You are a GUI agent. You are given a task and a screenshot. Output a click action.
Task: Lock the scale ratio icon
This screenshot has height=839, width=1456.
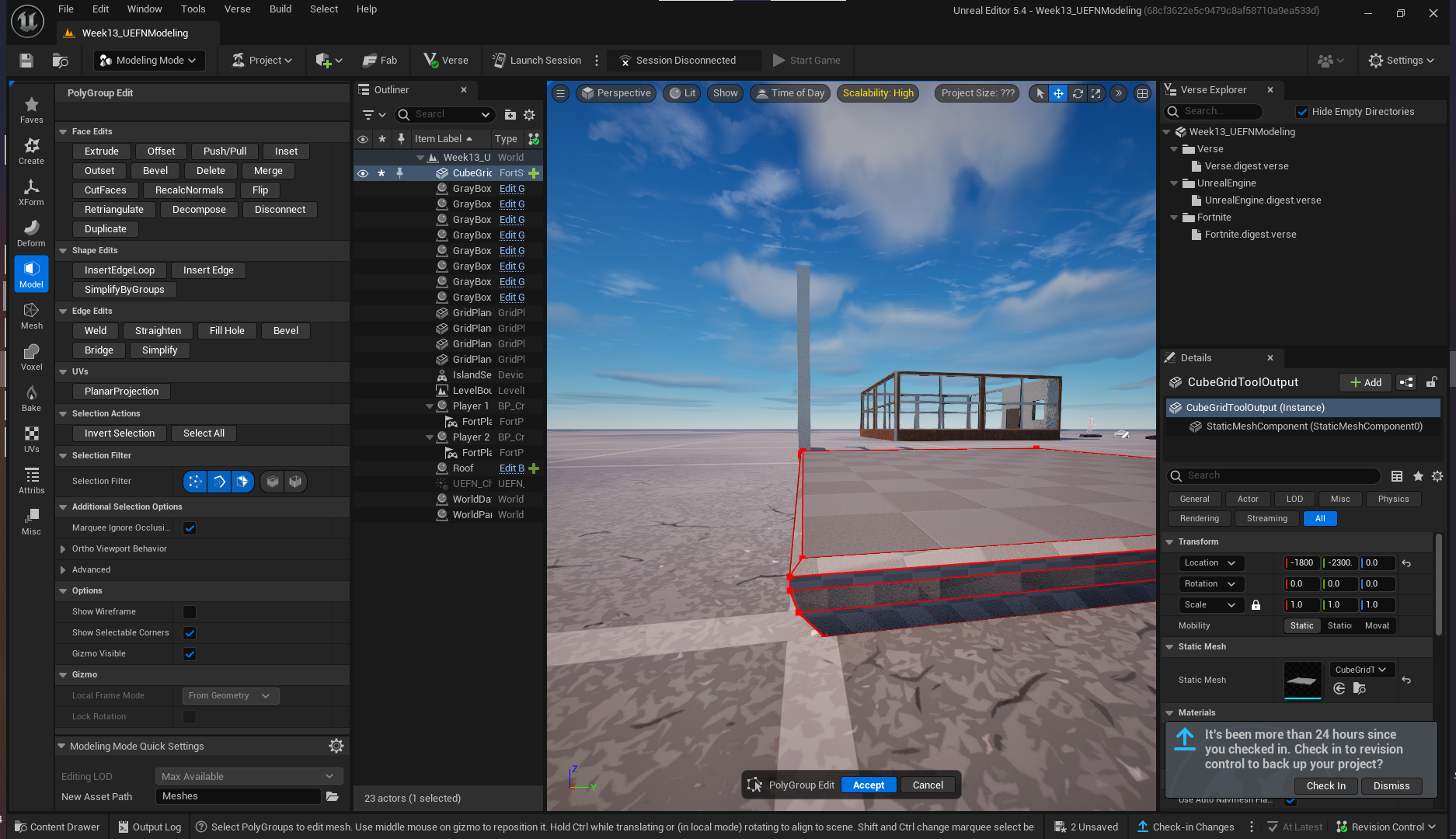point(1256,605)
